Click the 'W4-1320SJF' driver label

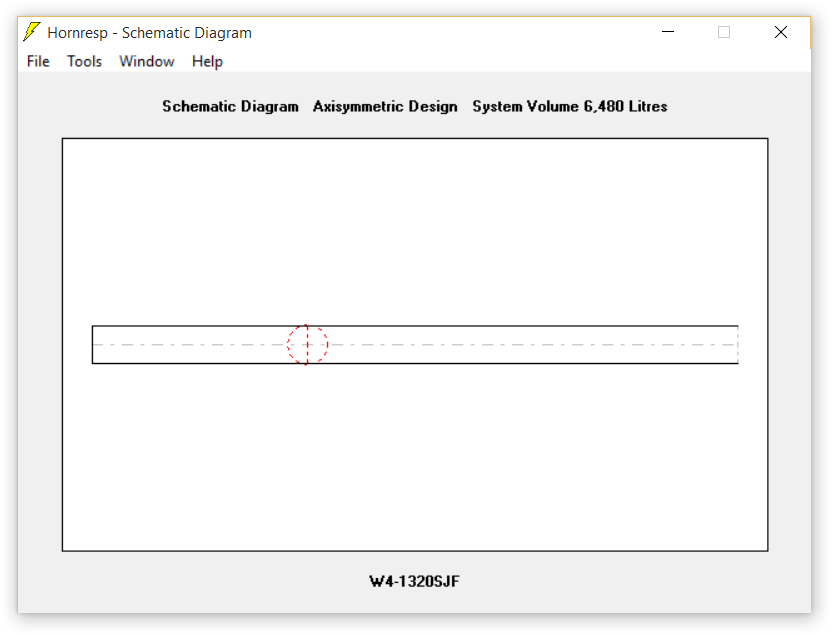tap(414, 581)
